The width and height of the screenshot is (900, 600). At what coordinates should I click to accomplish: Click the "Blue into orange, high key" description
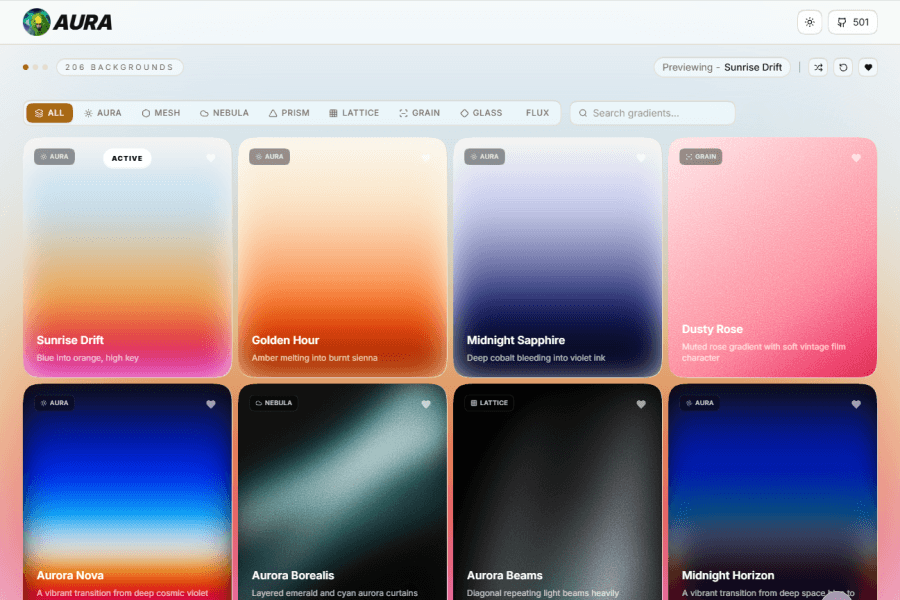tap(88, 358)
